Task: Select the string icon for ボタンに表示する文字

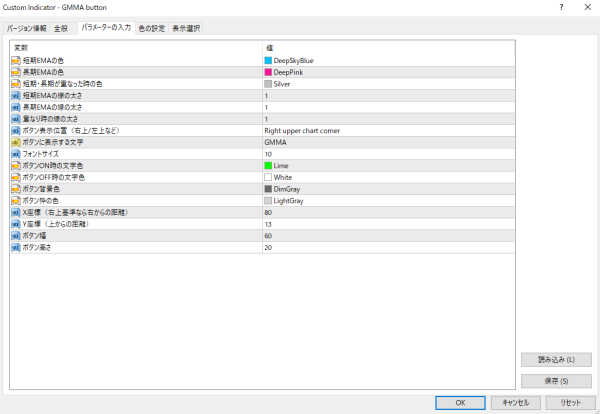Action: coord(16,142)
